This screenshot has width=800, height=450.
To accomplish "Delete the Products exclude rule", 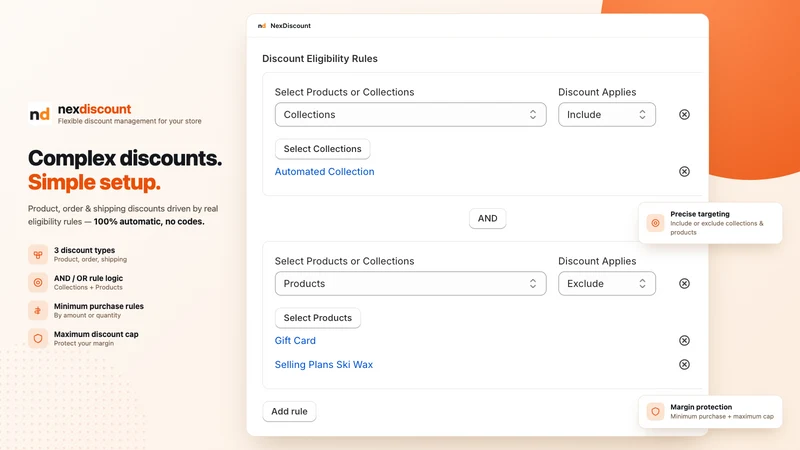I will pos(684,283).
